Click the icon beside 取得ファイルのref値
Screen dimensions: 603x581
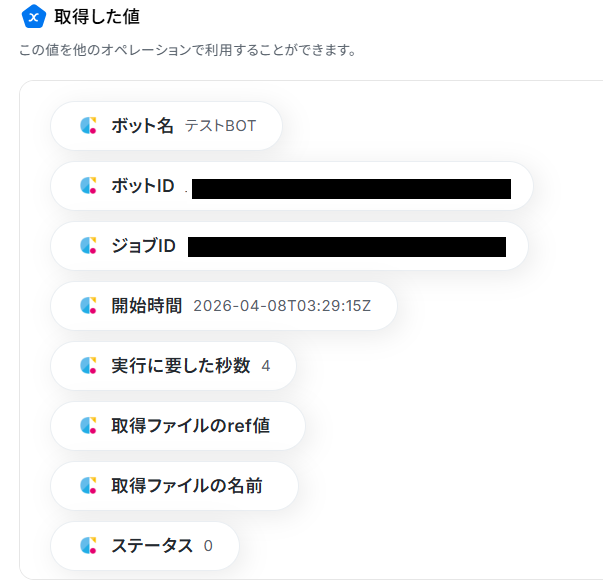point(89,426)
